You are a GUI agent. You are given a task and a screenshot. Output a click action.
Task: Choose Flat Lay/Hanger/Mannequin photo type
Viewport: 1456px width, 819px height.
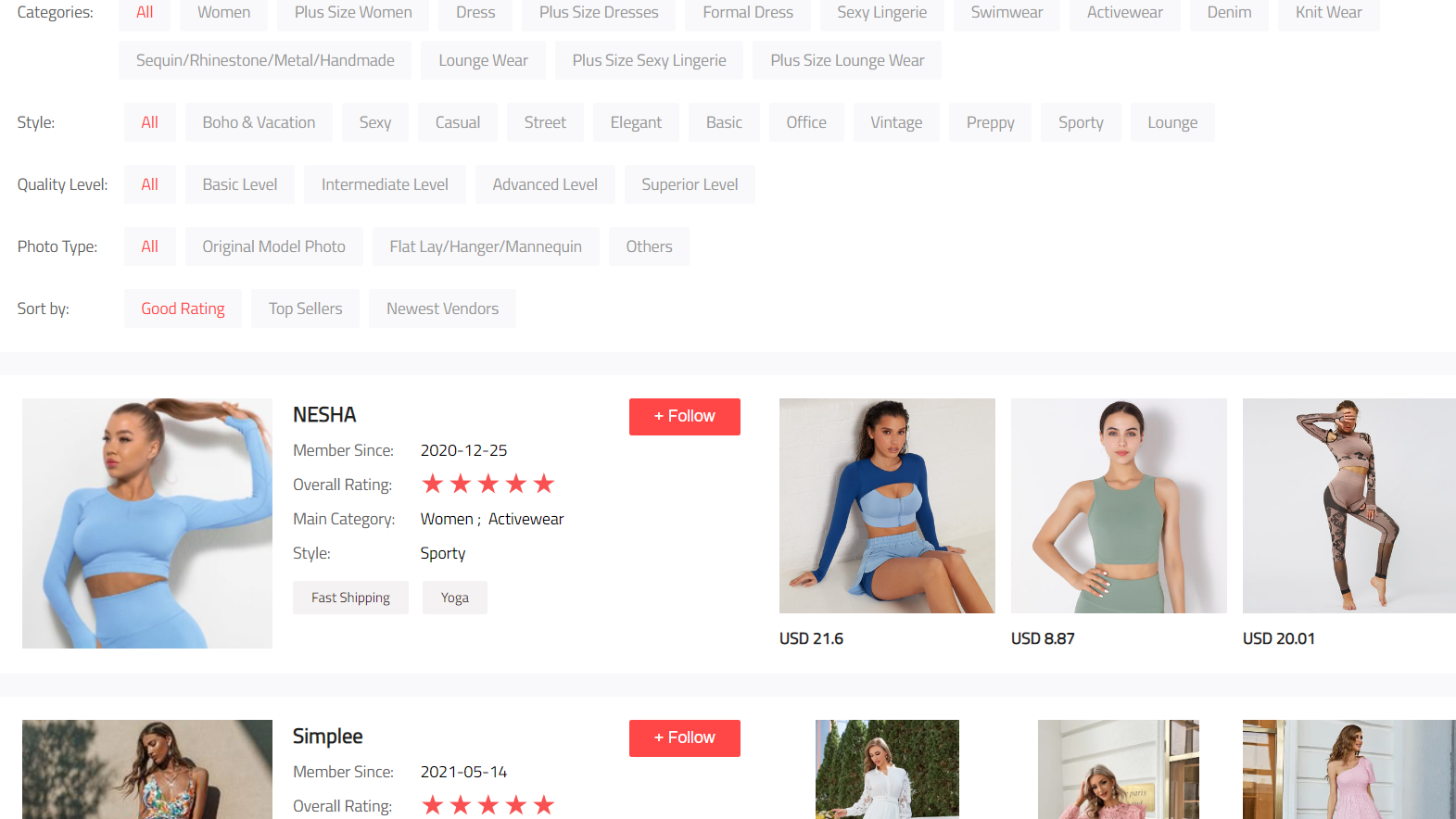(486, 246)
